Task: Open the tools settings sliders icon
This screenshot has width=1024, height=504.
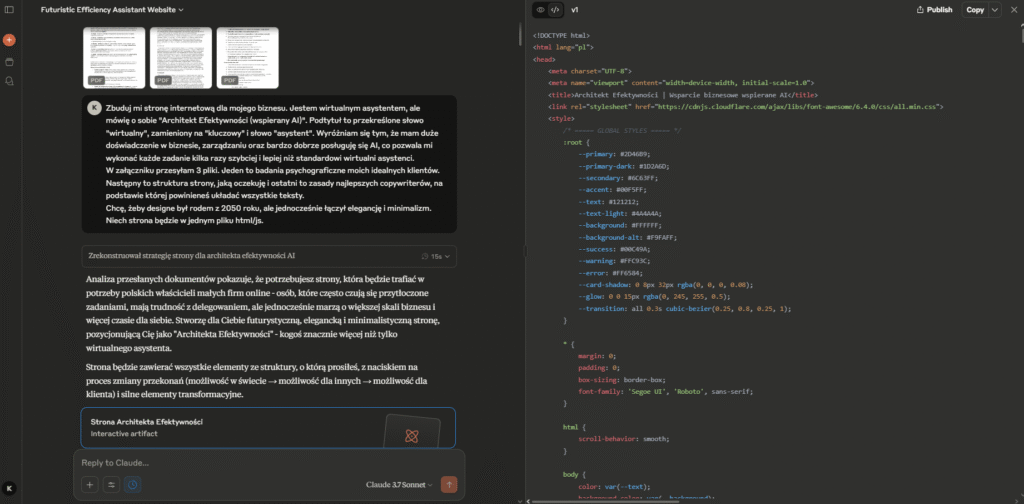Action: tap(111, 484)
